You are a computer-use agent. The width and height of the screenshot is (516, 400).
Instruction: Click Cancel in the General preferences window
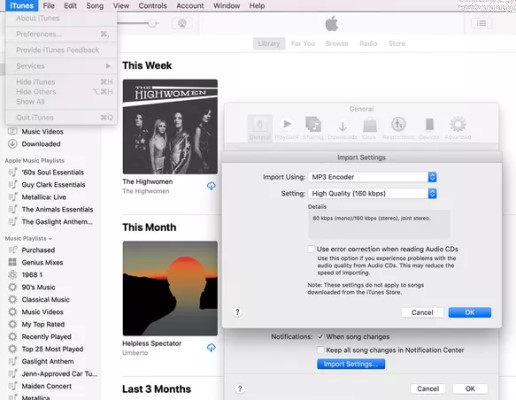pyautogui.click(x=428, y=389)
